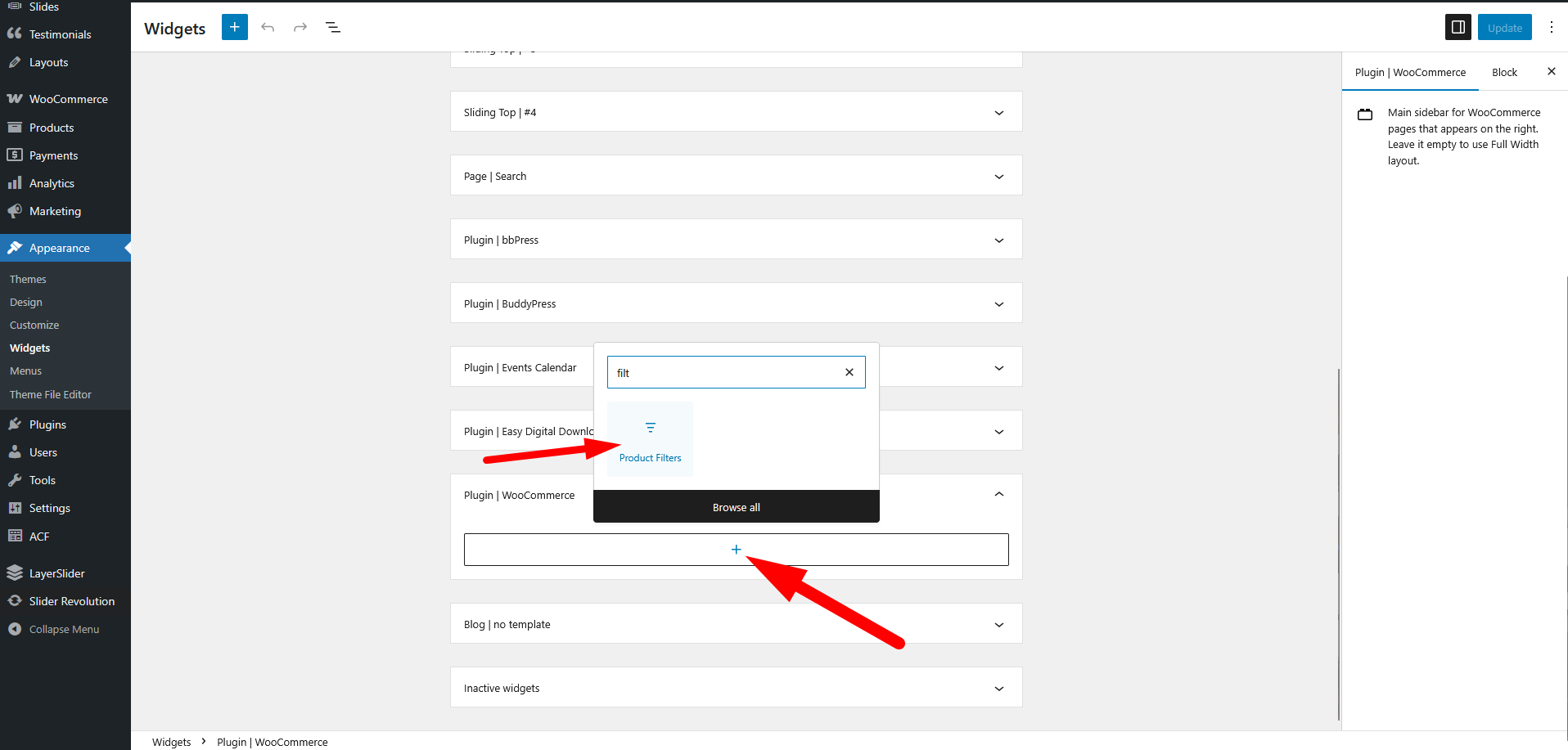The height and width of the screenshot is (750, 1568).
Task: Click Browse all blocks button
Action: (x=737, y=507)
